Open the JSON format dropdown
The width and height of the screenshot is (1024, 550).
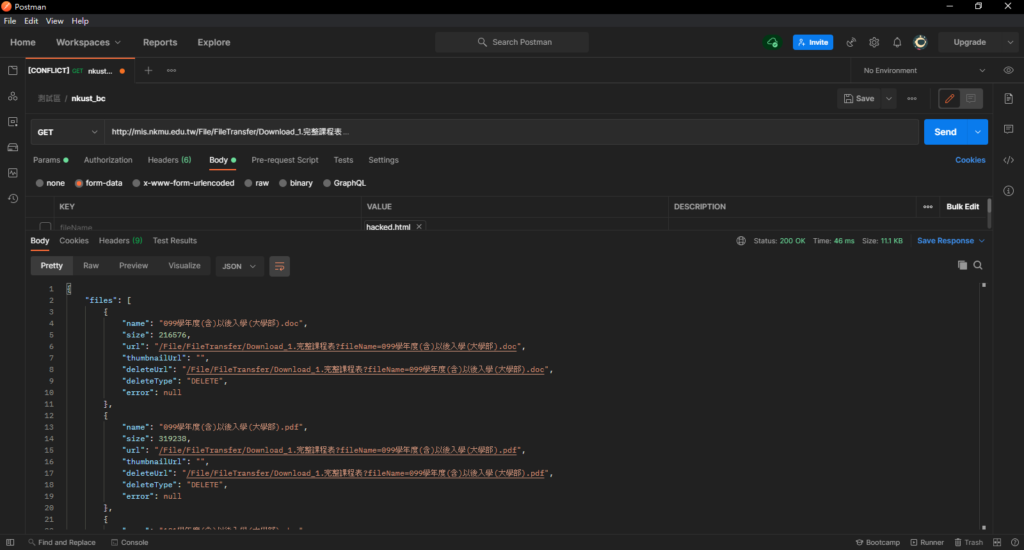[239, 267]
